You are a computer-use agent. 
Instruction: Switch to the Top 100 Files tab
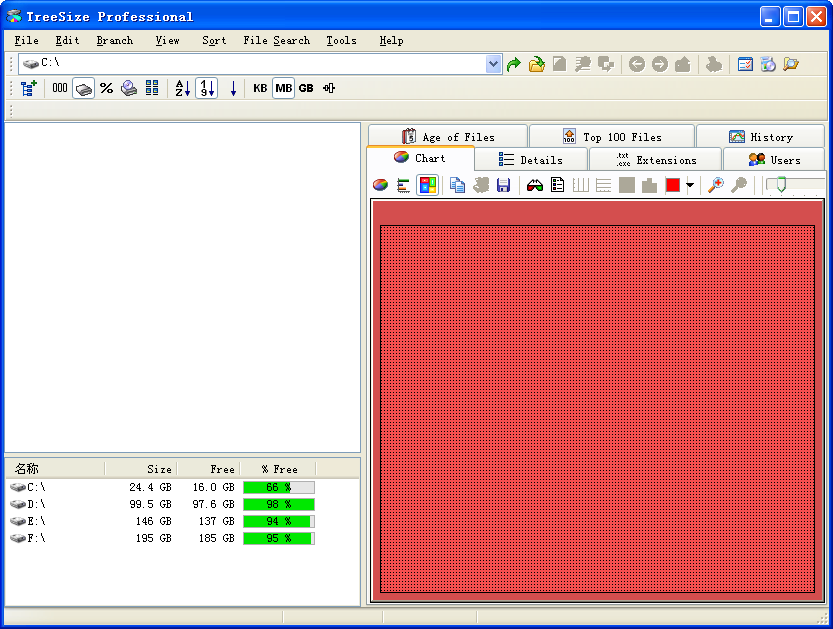[611, 137]
